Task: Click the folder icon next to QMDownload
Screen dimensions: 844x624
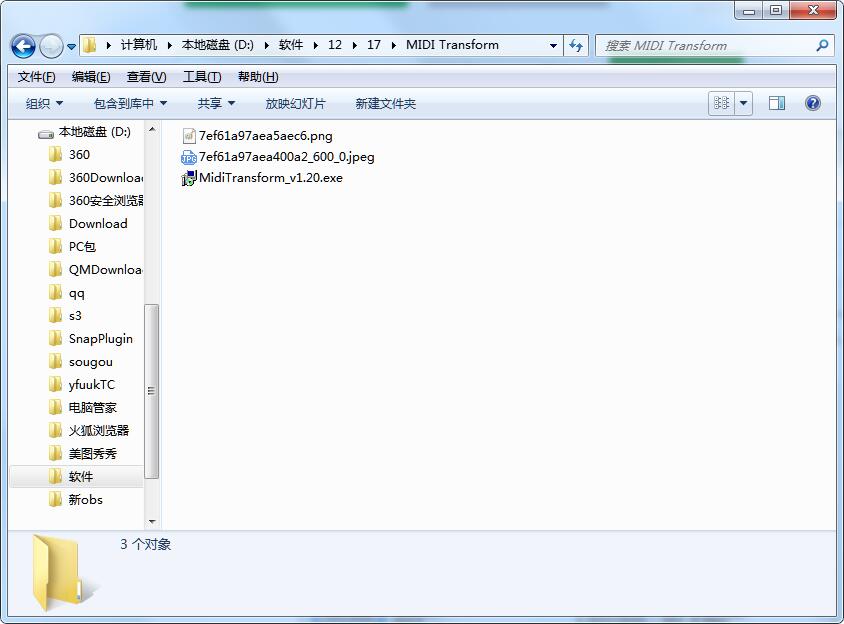Action: (x=55, y=269)
